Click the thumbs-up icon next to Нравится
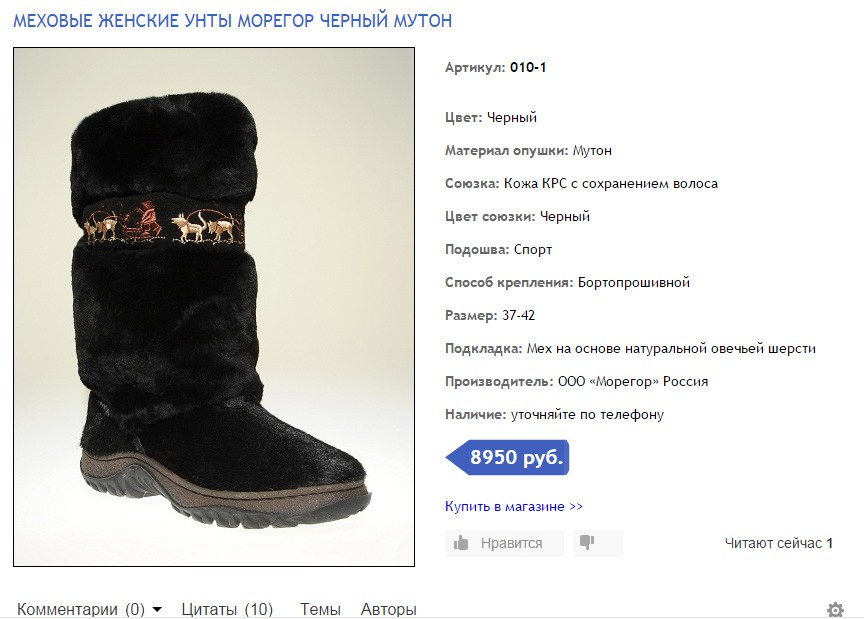Image resolution: width=864 pixels, height=619 pixels. pyautogui.click(x=461, y=543)
